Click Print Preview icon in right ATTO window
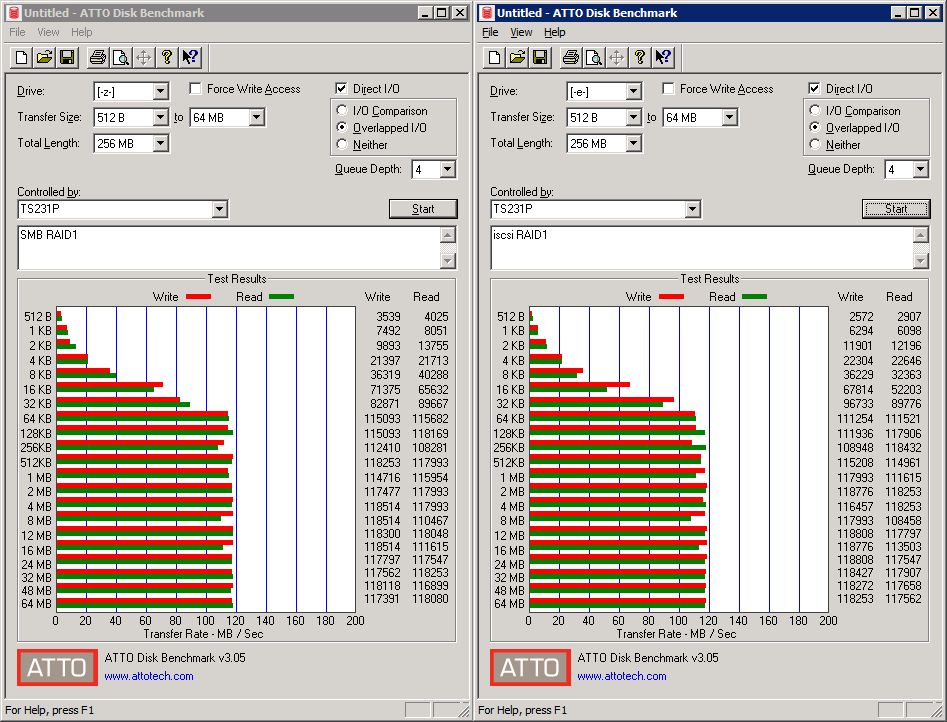The width and height of the screenshot is (947, 722). click(594, 57)
